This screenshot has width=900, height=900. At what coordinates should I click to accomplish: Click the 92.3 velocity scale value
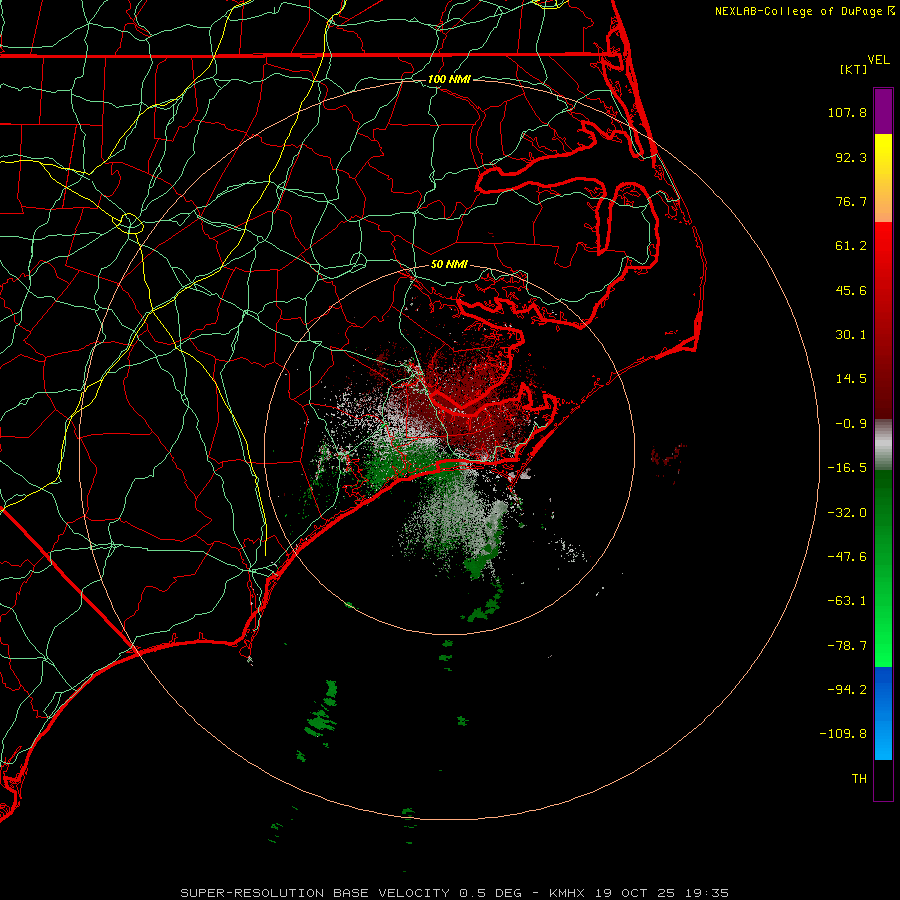(x=851, y=157)
